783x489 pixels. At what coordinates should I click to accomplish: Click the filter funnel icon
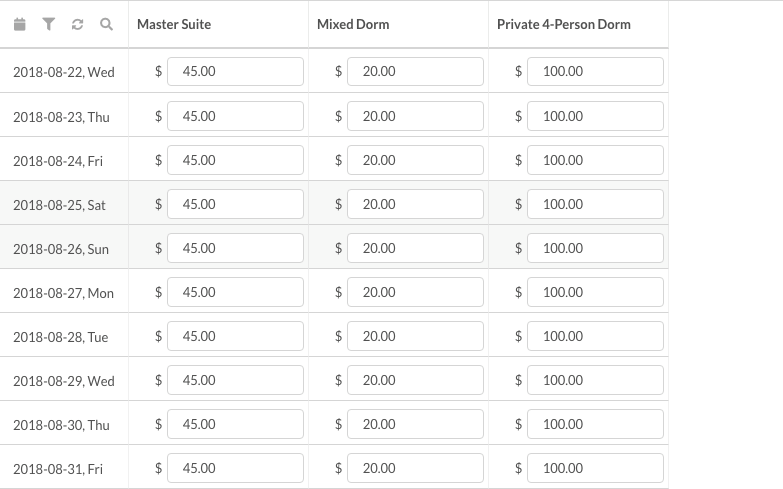click(x=48, y=24)
